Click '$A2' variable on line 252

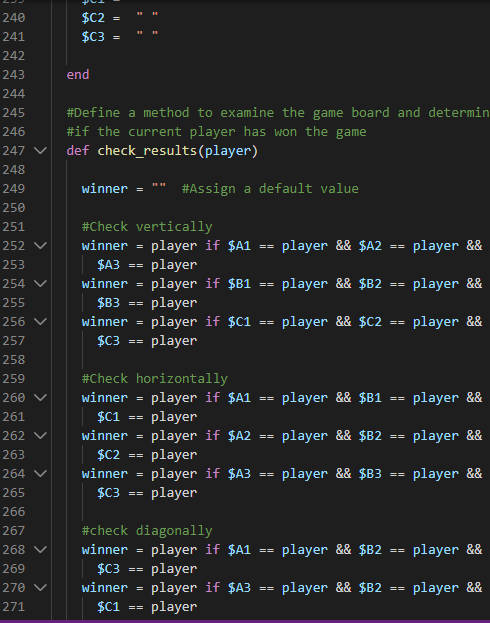pos(370,246)
